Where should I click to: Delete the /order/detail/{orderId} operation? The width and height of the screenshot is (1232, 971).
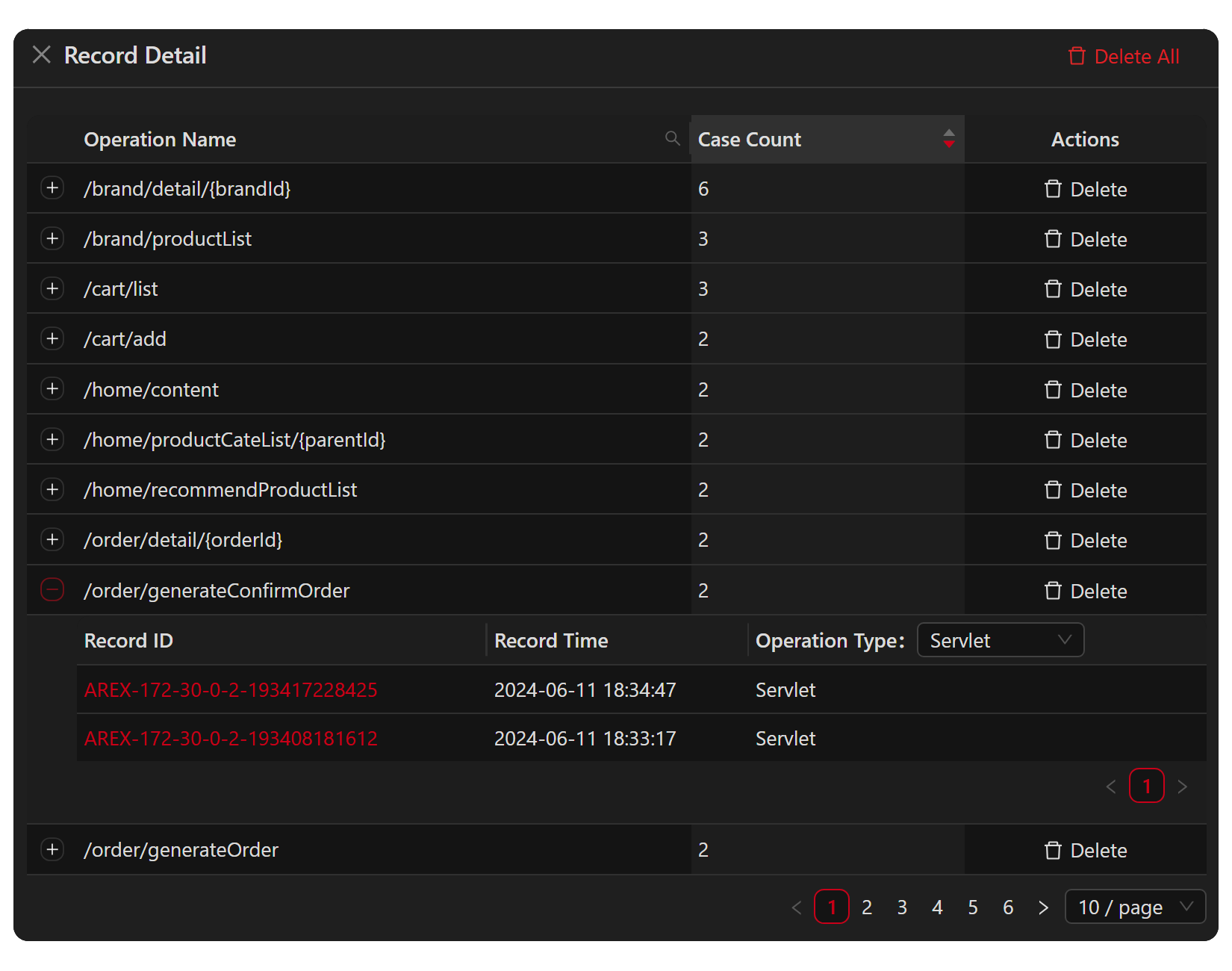pos(1086,541)
